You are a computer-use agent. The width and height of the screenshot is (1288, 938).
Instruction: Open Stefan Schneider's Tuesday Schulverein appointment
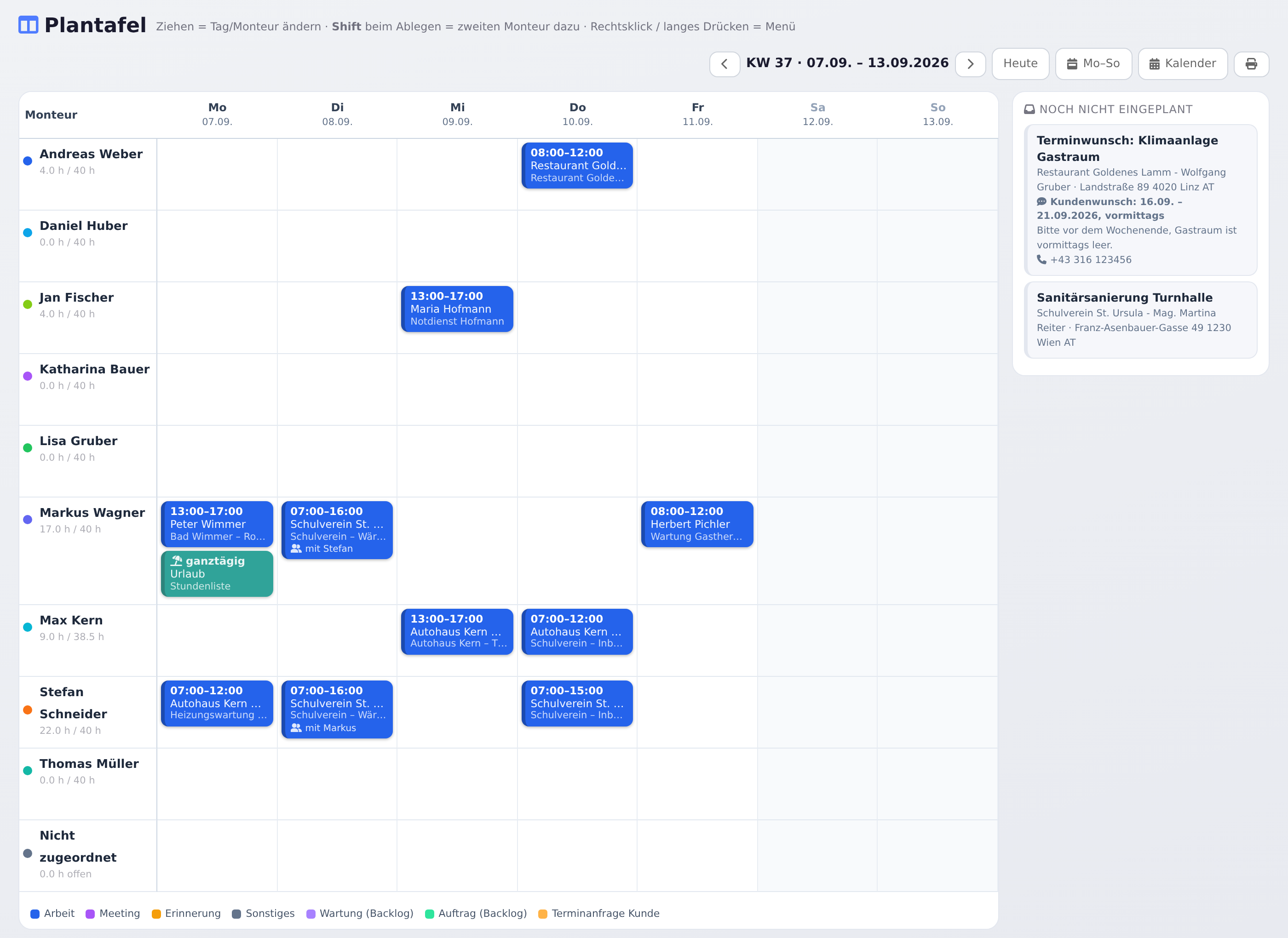click(337, 709)
